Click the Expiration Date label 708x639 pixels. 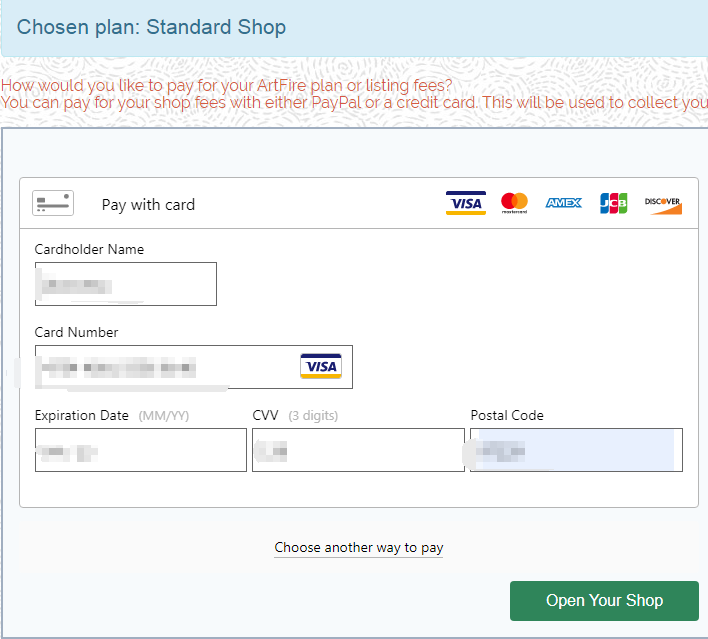[81, 415]
